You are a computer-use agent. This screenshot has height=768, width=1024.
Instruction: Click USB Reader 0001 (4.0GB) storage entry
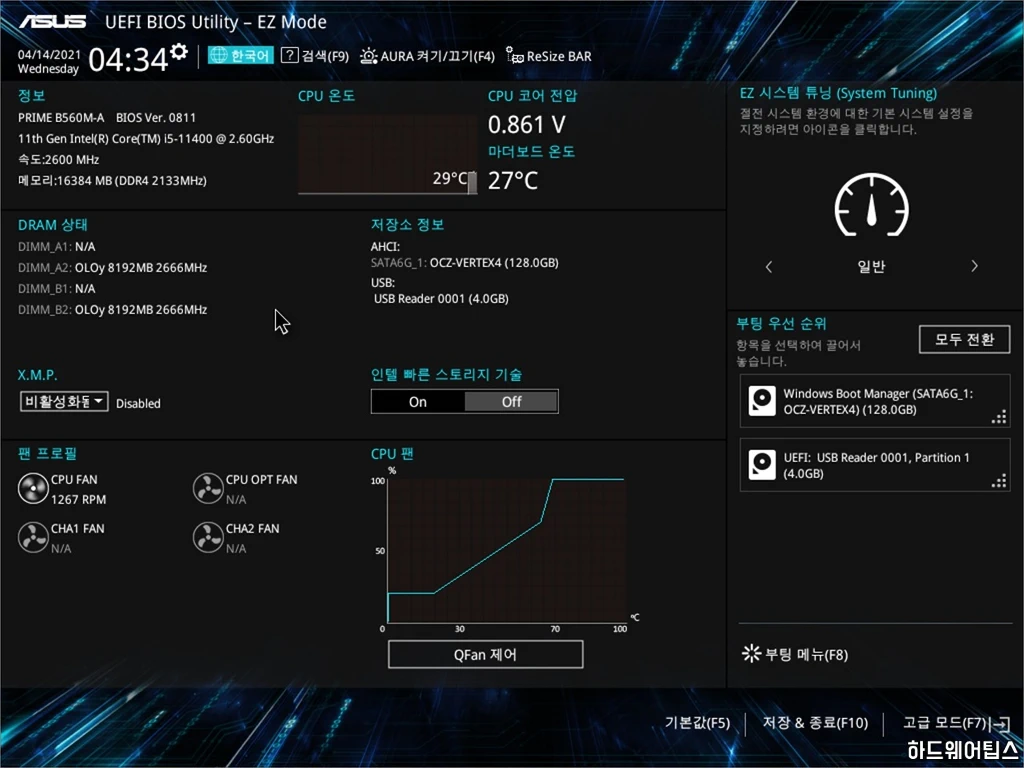pyautogui.click(x=441, y=298)
